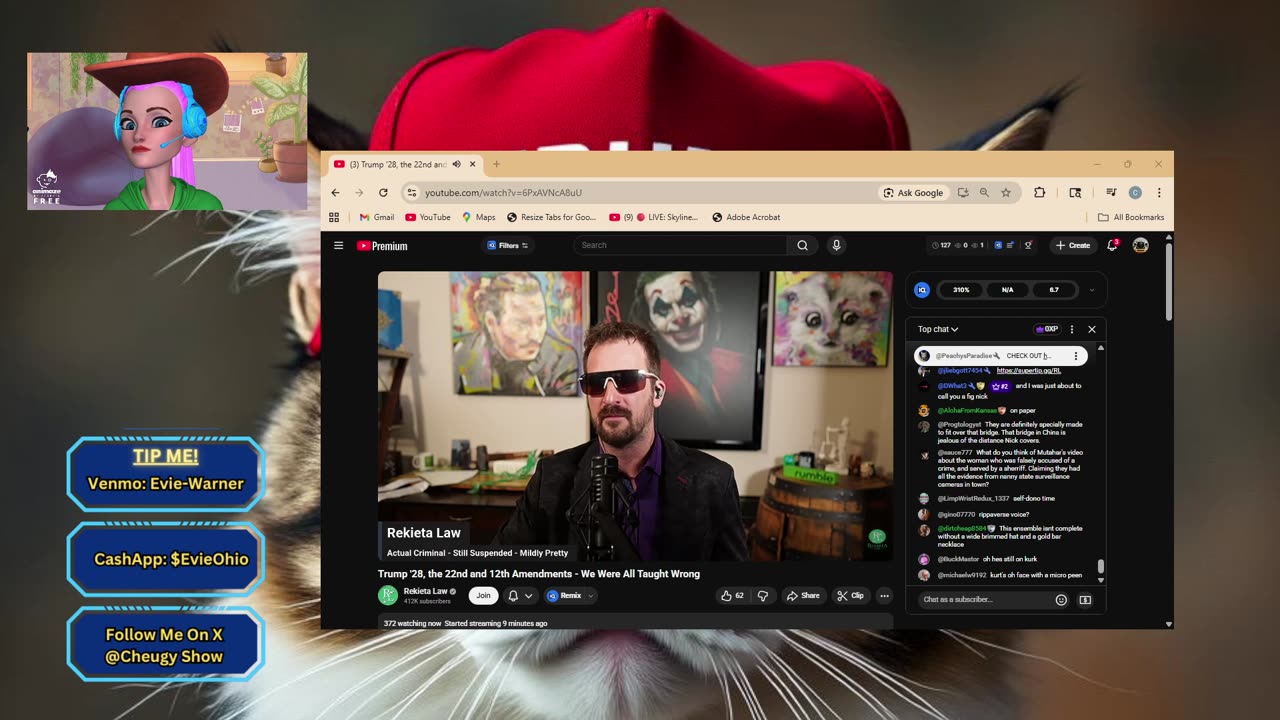
Task: Open Chrome three-dot menu
Action: coord(1159,193)
